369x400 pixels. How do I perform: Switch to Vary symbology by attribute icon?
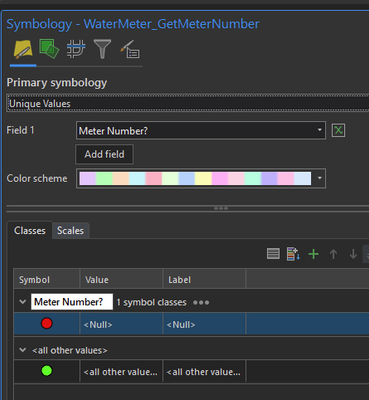[x=49, y=49]
